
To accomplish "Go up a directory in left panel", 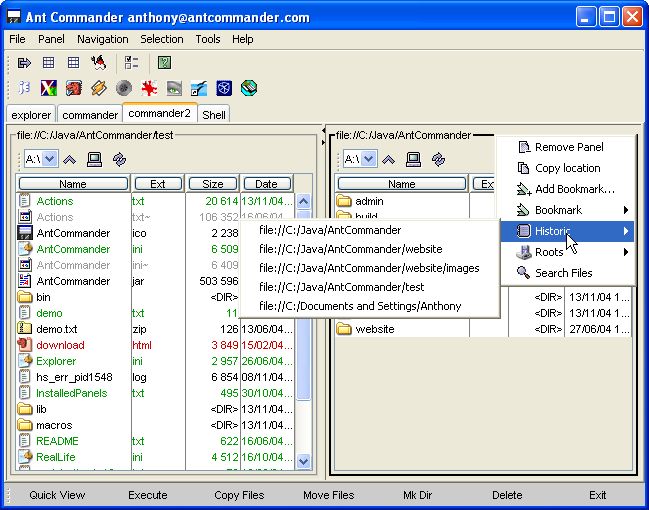I will click(x=69, y=159).
